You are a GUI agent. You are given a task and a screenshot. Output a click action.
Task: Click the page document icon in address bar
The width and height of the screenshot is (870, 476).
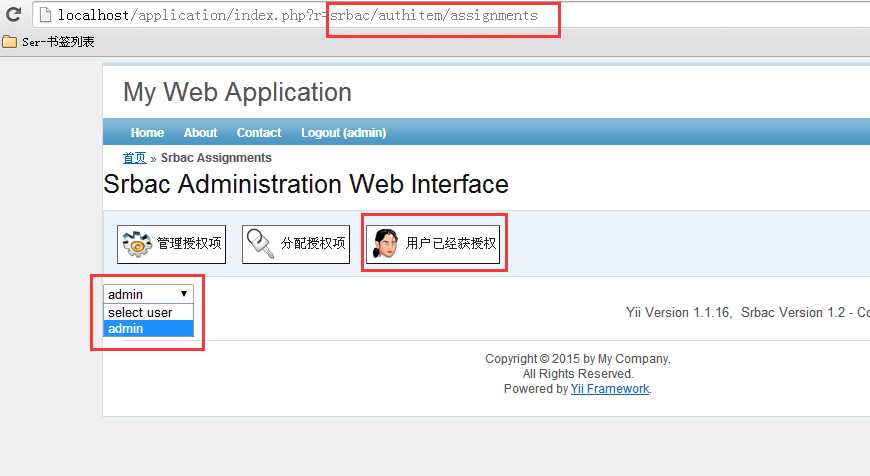46,14
